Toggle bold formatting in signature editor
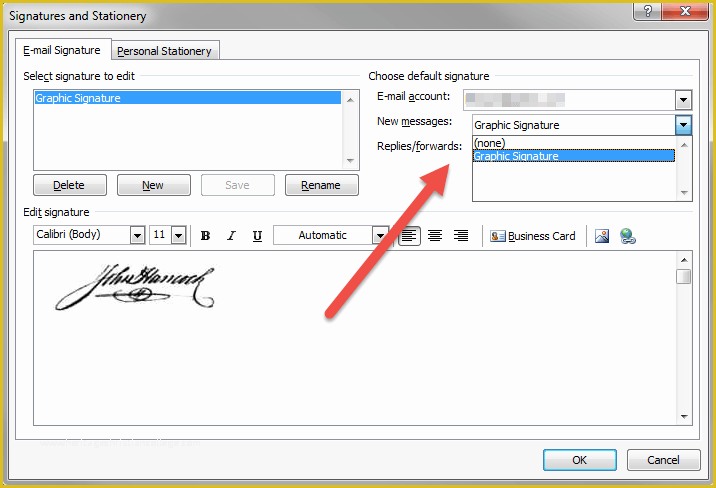Screen dimensions: 716x488 tap(205, 236)
